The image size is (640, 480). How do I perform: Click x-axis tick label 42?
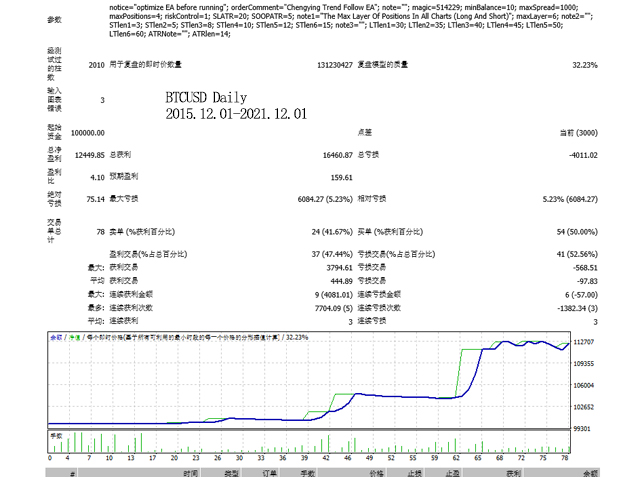pyautogui.click(x=326, y=458)
